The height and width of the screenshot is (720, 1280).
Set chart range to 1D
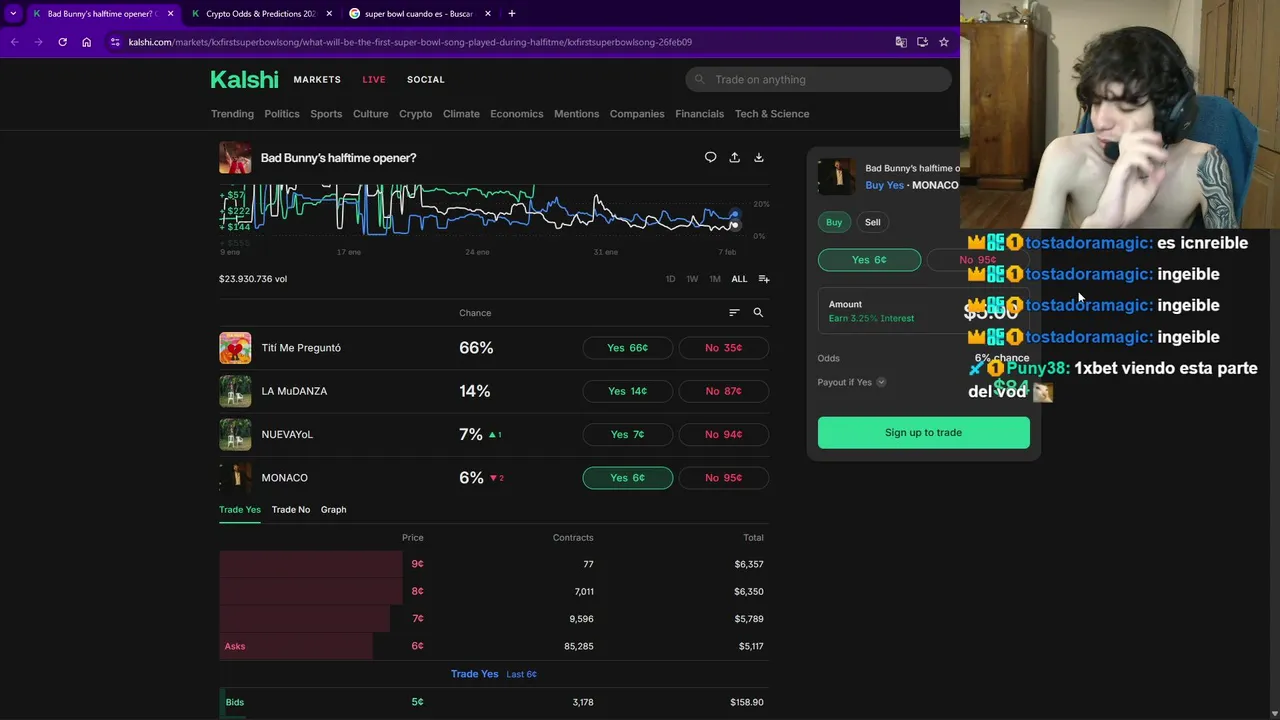point(671,279)
